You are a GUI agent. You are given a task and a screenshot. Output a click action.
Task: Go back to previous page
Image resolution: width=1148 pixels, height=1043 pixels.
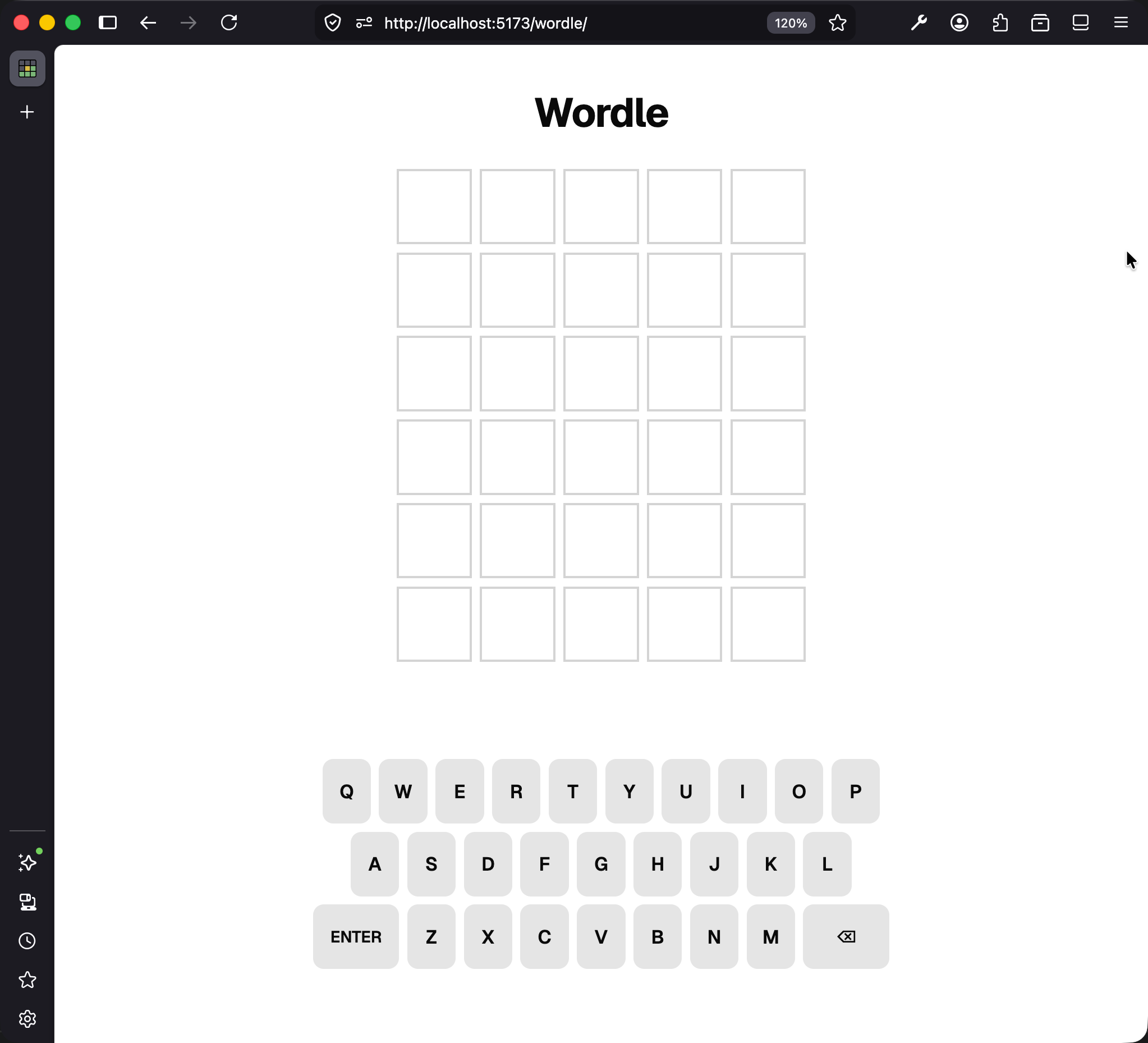[148, 23]
